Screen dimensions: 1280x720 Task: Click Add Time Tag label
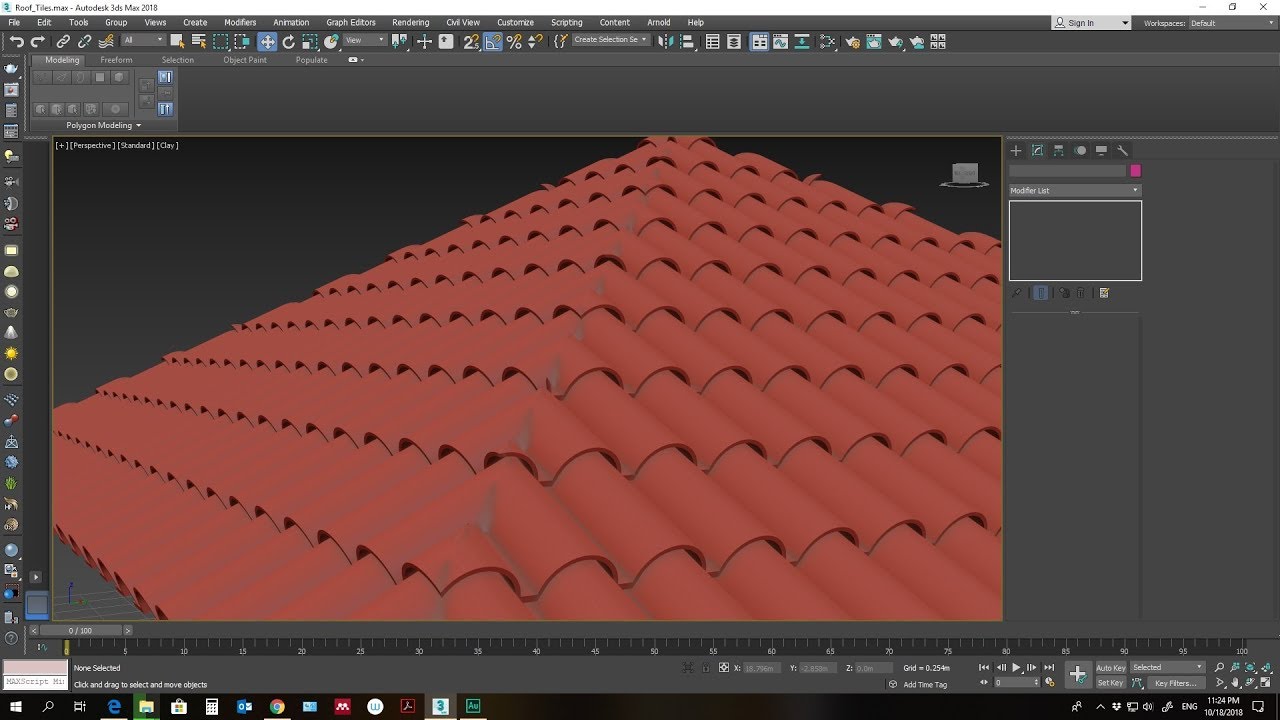(925, 685)
